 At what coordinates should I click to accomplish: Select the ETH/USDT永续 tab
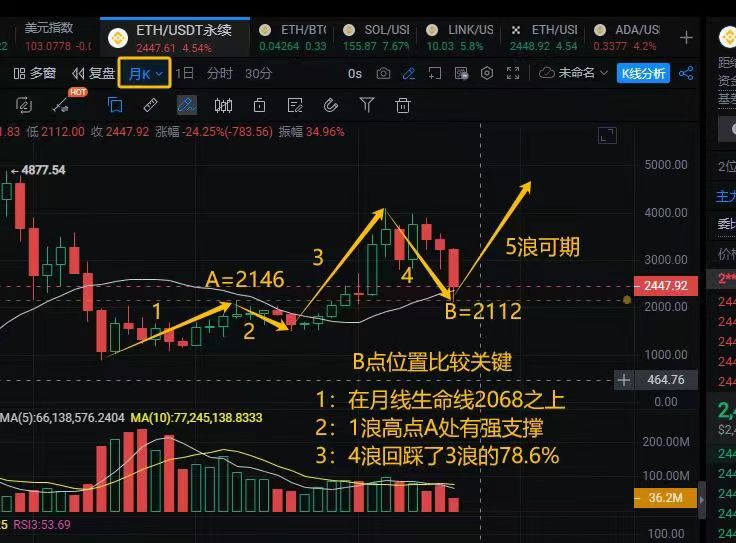(175, 38)
